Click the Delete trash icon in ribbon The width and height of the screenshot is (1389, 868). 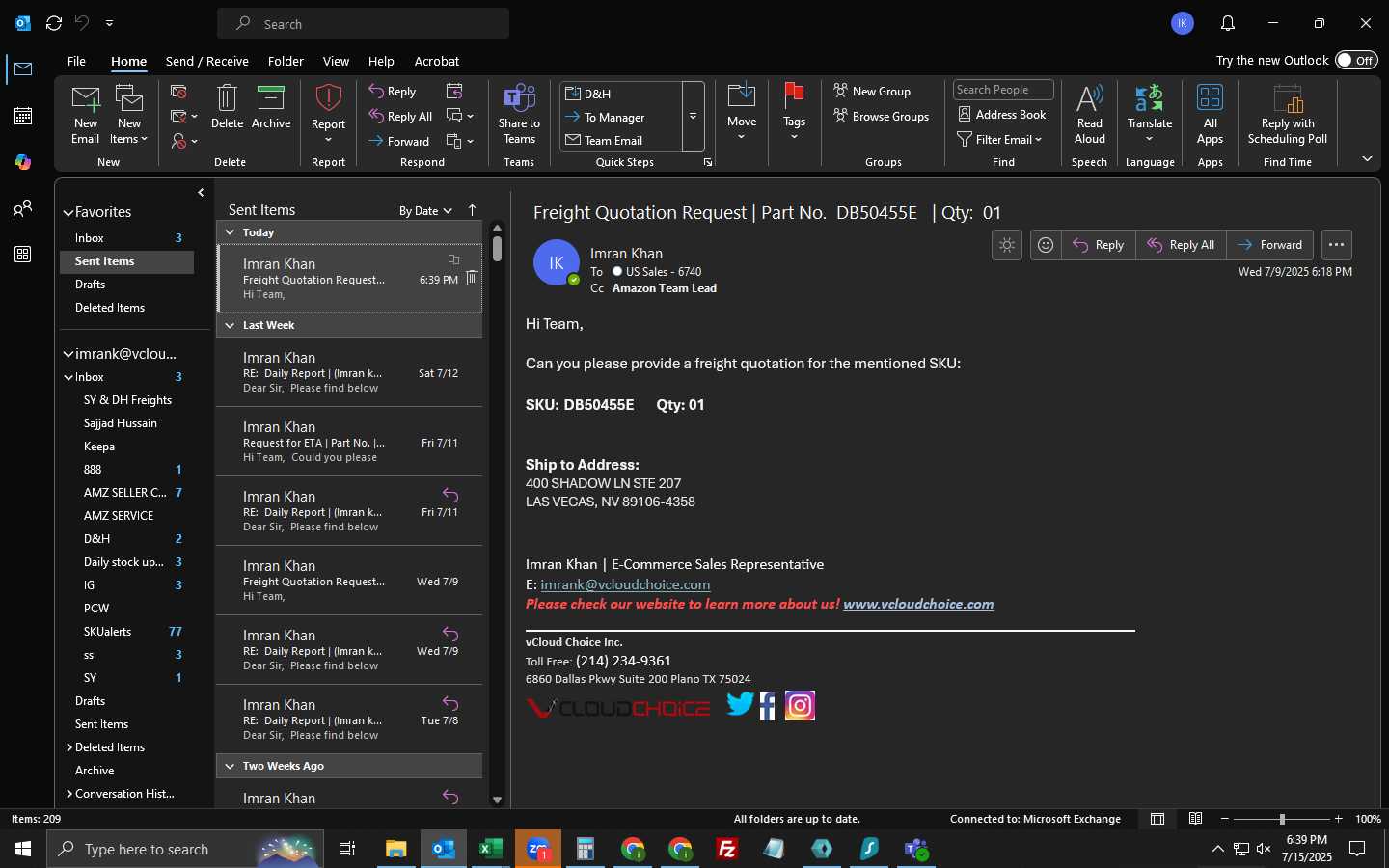pyautogui.click(x=227, y=106)
